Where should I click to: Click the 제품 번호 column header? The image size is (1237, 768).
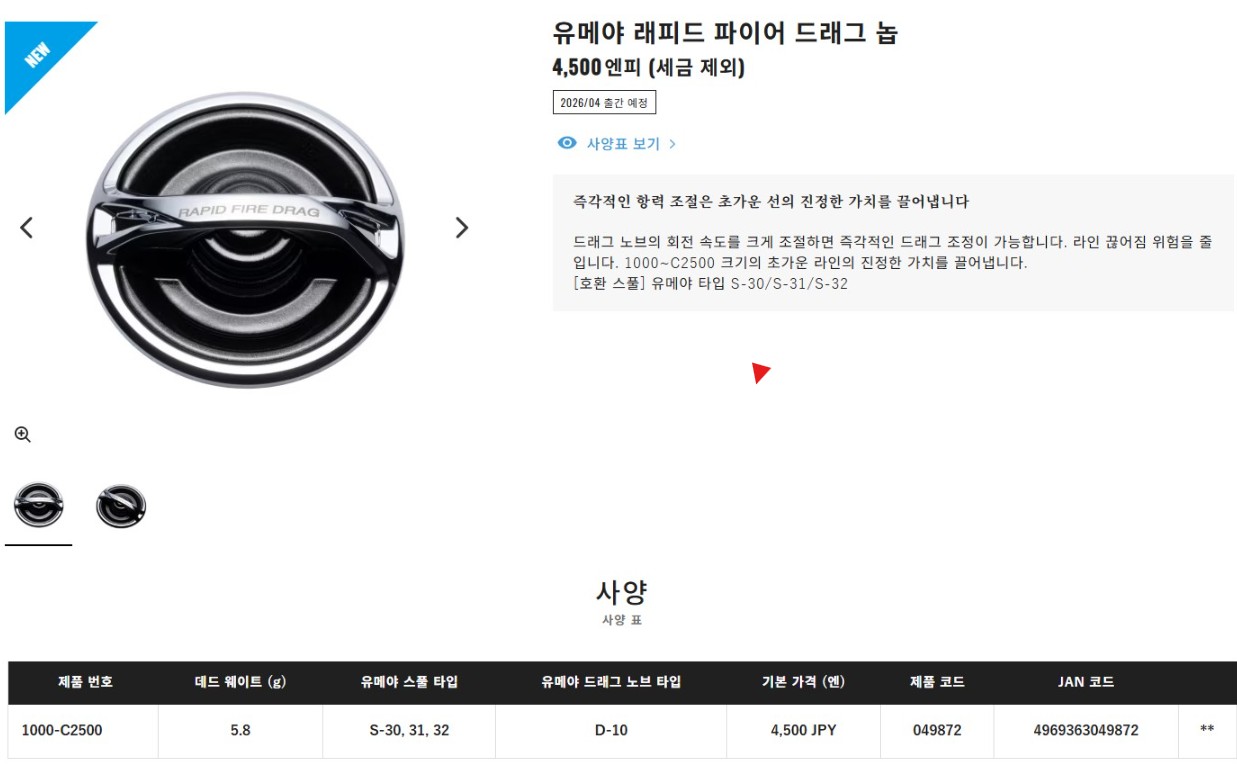click(x=85, y=682)
